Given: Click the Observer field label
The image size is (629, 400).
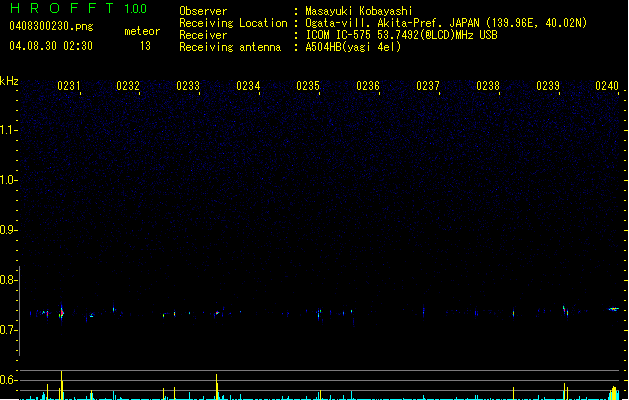Looking at the screenshot, I should point(203,11).
